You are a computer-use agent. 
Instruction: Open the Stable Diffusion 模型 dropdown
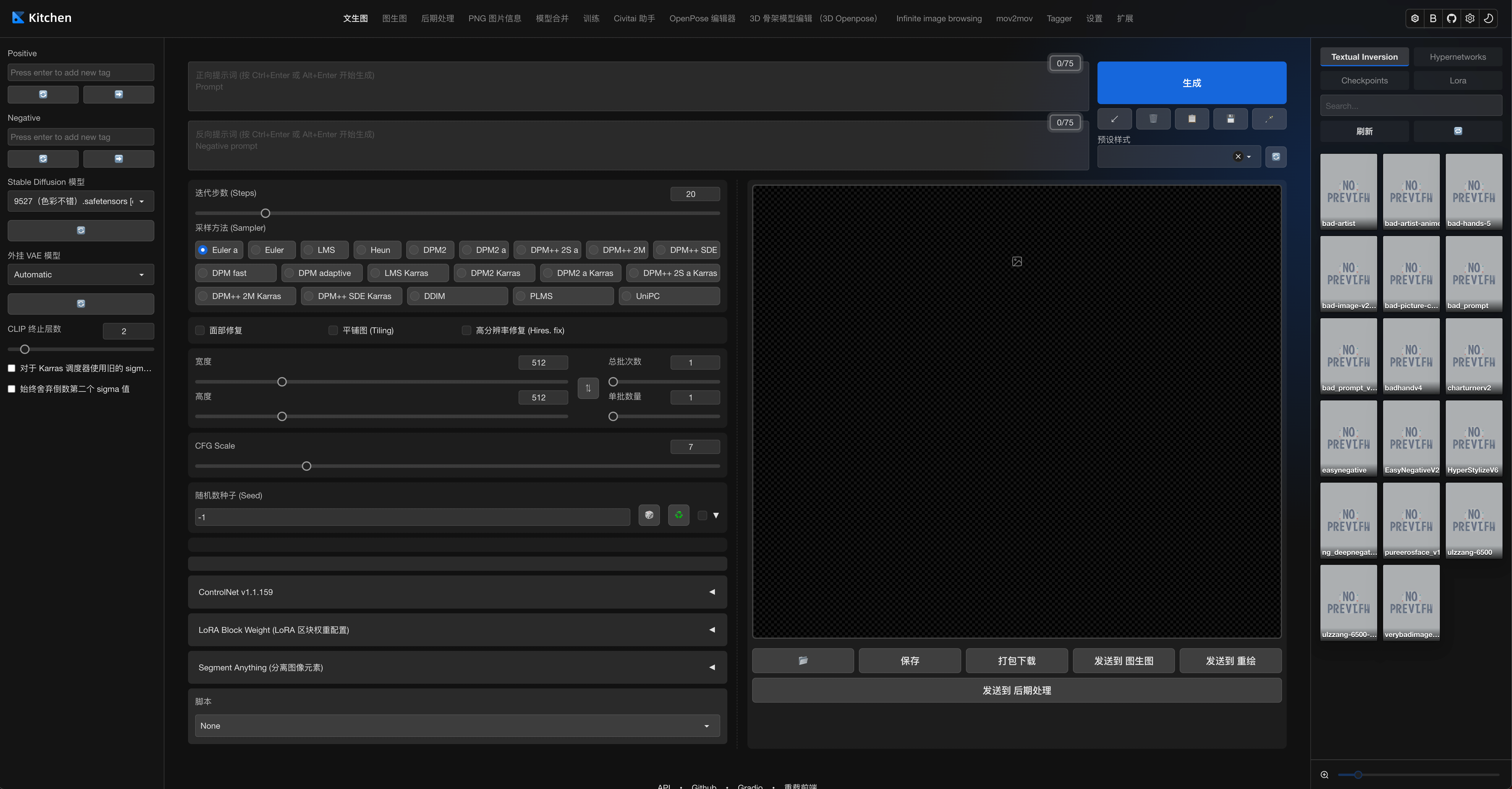click(80, 201)
